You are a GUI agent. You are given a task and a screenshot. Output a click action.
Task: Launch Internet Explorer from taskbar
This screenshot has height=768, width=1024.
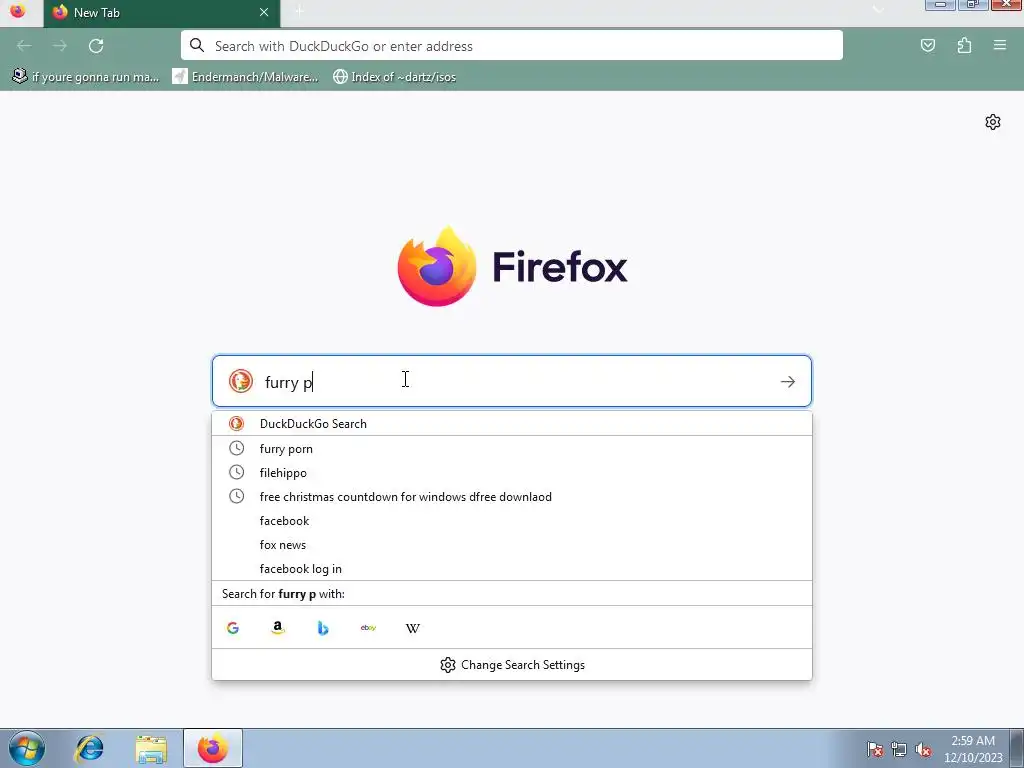click(x=89, y=748)
